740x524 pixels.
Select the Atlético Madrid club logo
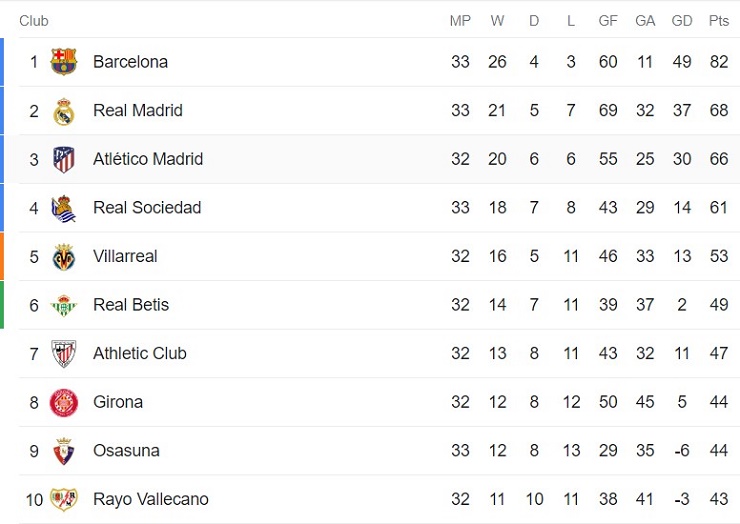(64, 159)
